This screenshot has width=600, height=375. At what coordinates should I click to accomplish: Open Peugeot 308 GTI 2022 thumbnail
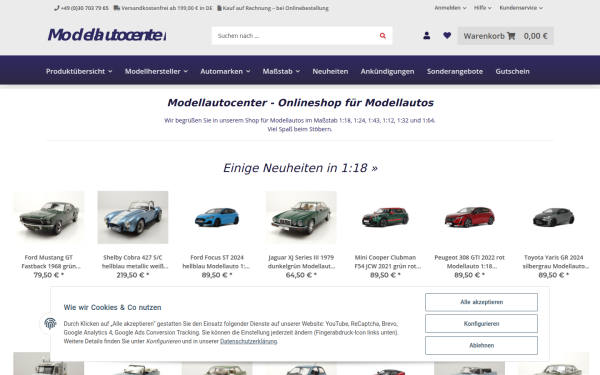pyautogui.click(x=470, y=217)
